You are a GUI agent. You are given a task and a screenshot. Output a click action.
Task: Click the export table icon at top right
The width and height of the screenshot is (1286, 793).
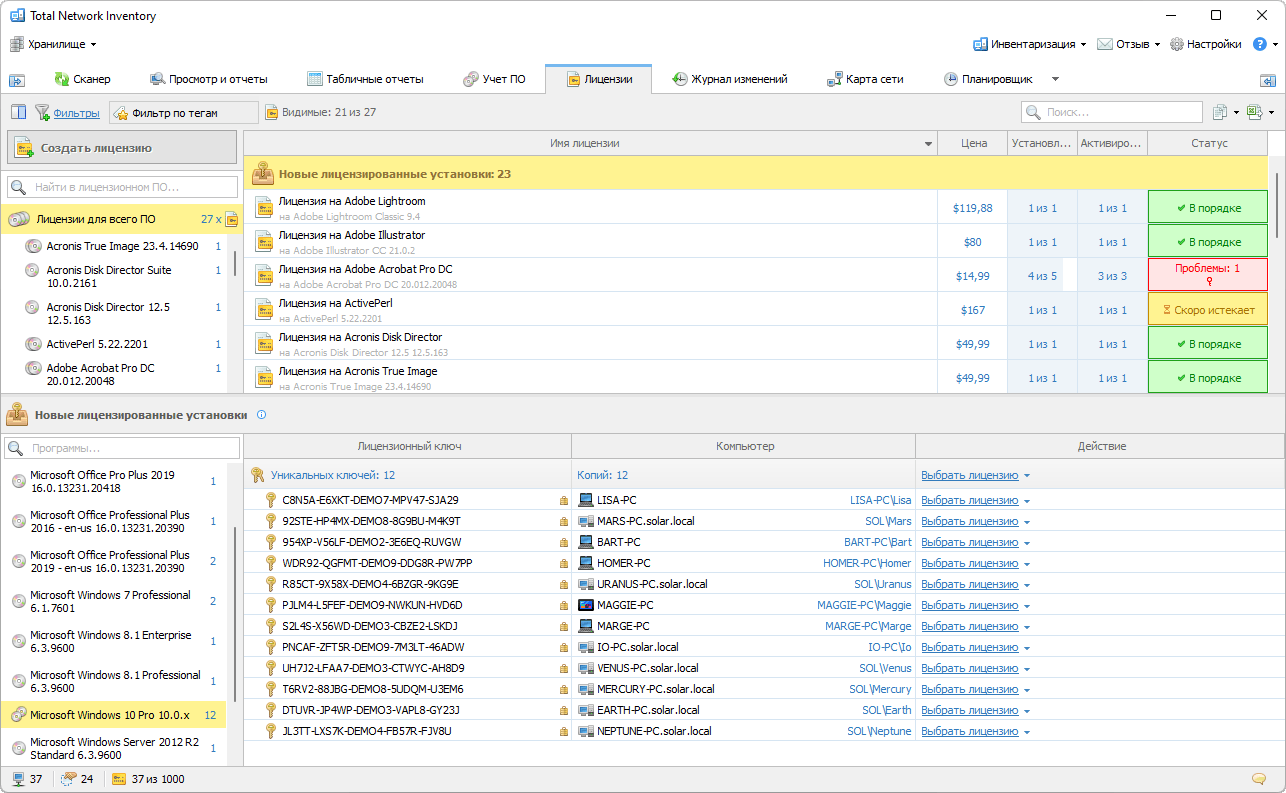coord(1254,113)
